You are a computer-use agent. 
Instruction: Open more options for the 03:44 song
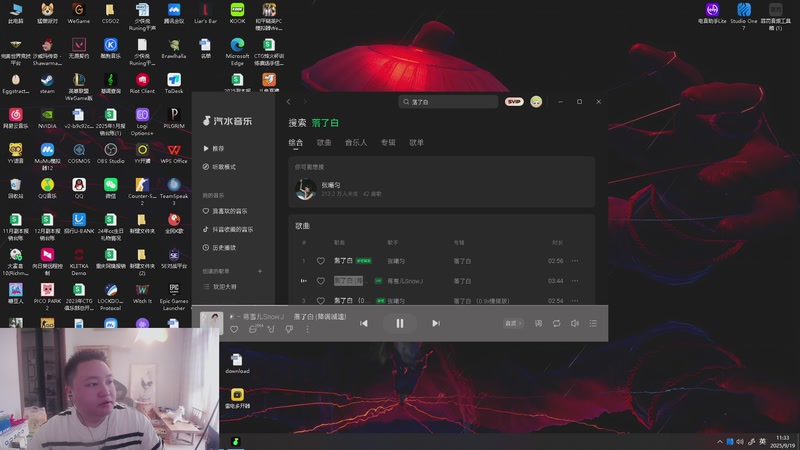(x=575, y=281)
